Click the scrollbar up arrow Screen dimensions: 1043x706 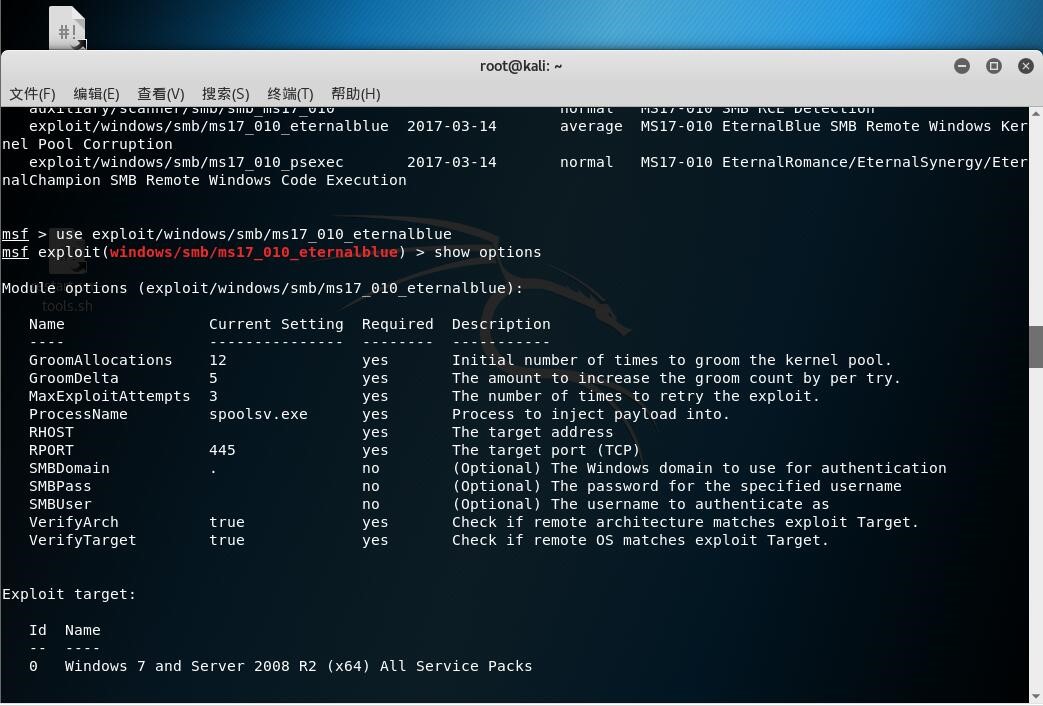pyautogui.click(x=1036, y=114)
